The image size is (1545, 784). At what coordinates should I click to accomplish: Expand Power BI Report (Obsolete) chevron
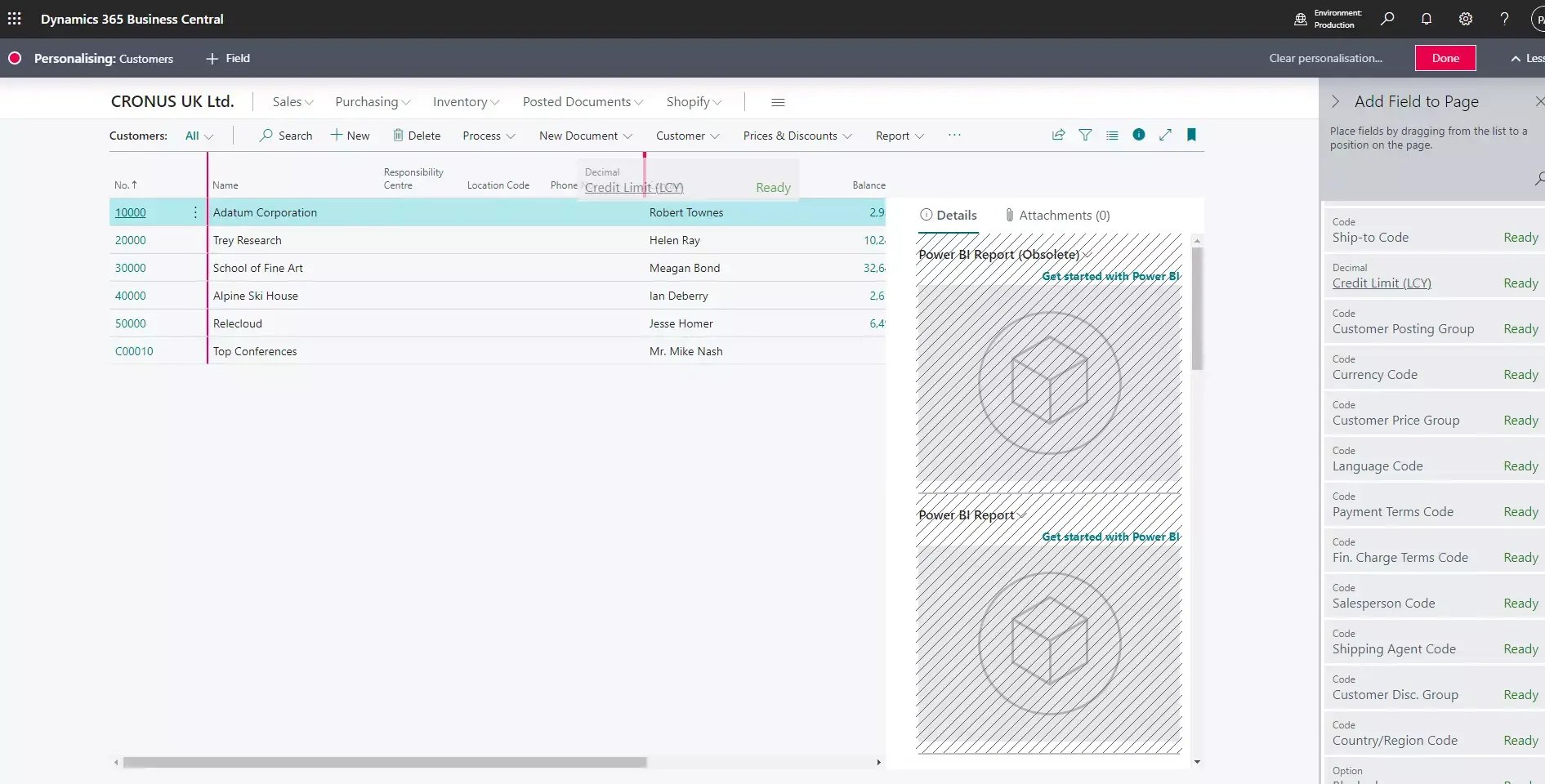tap(1086, 256)
